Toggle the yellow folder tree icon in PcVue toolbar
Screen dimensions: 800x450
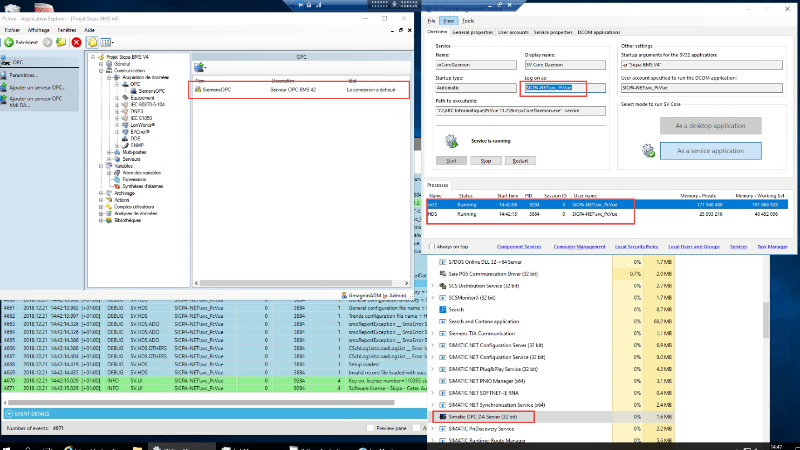pos(92,42)
